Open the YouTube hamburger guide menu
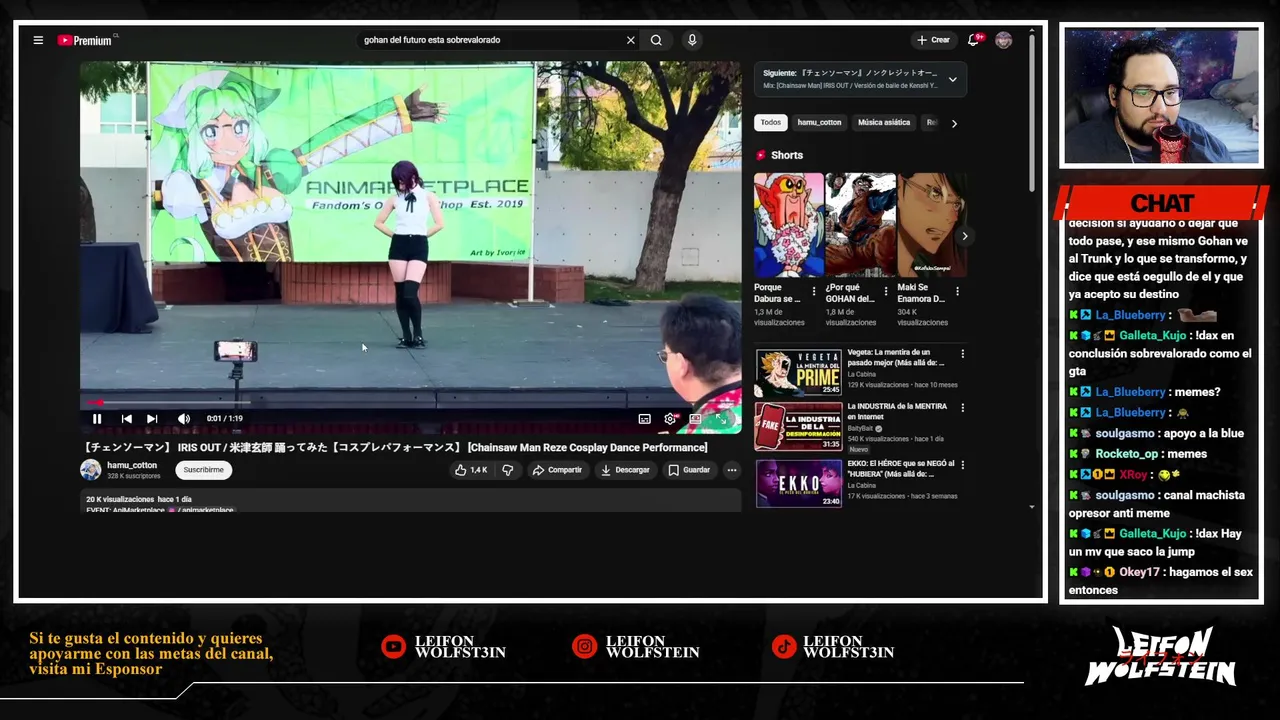 [38, 40]
